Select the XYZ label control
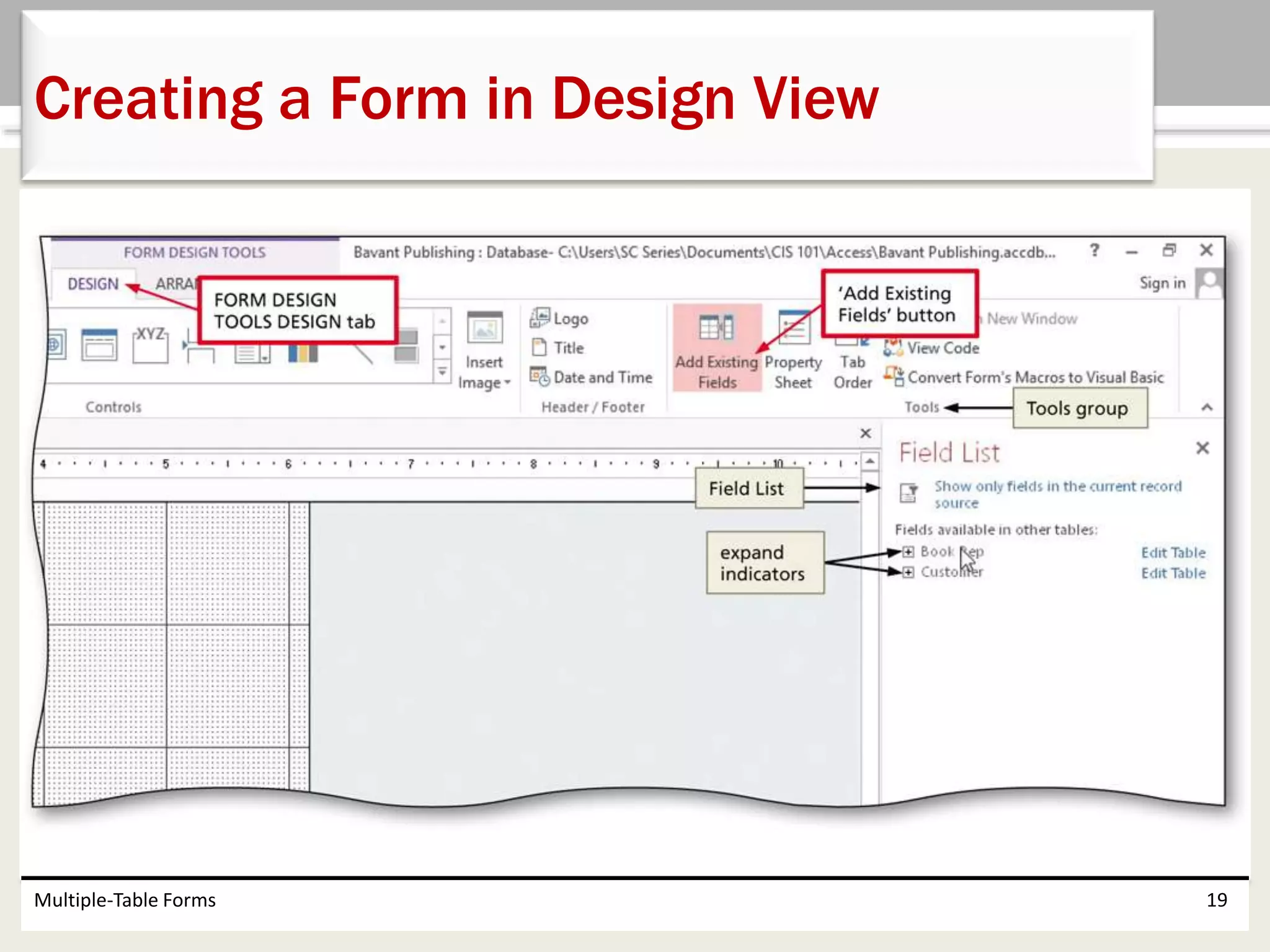1270x952 pixels. pos(150,345)
